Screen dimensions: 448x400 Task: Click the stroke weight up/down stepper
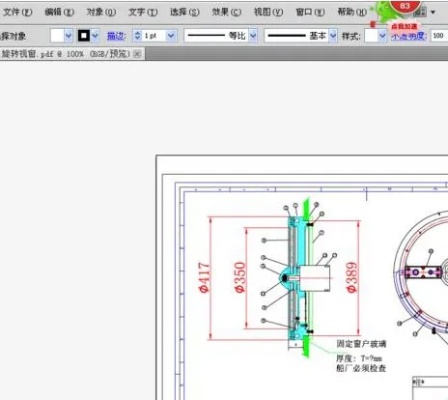(137, 36)
